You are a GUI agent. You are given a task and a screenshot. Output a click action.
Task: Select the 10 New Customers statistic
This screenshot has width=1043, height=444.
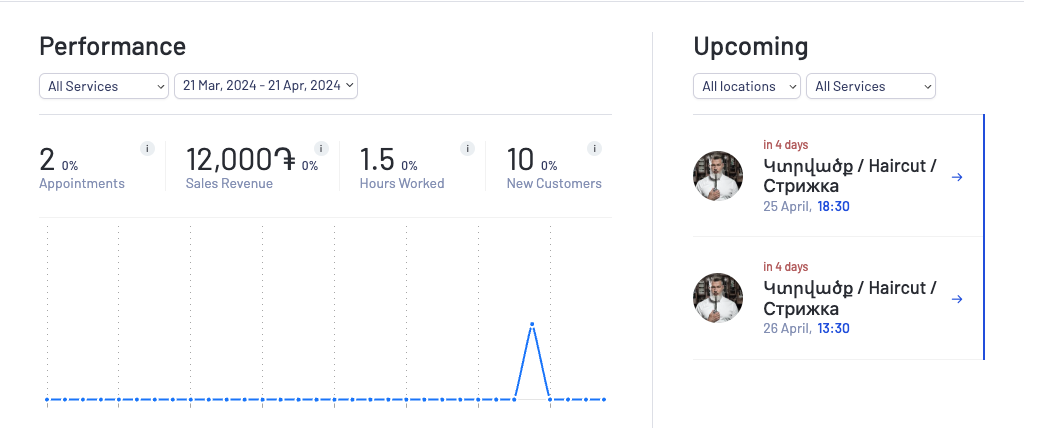point(520,160)
